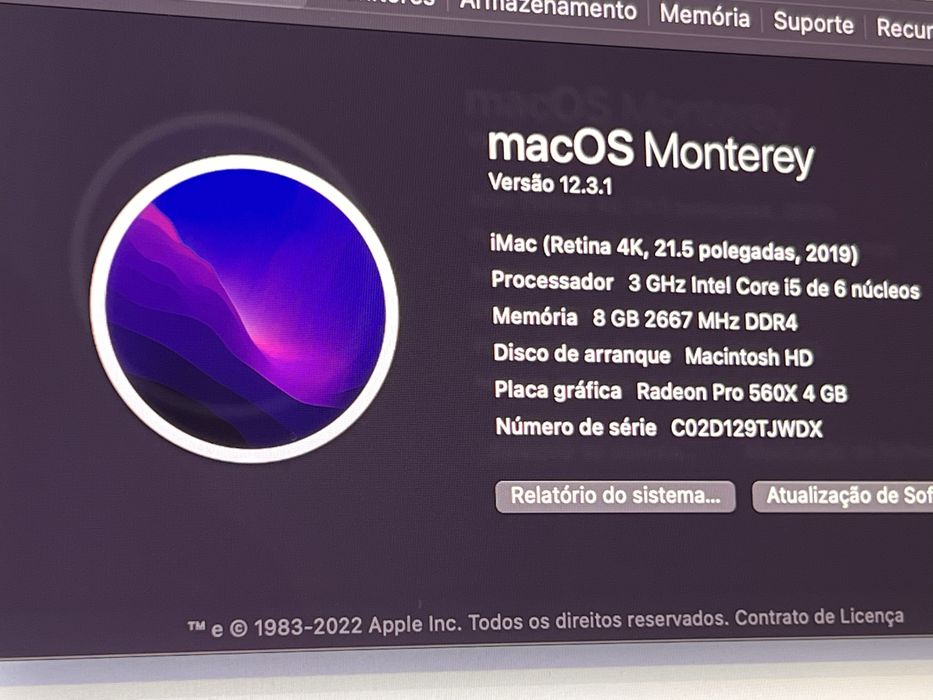
Task: Select the Macintosh HD startup disk value
Action: tap(749, 357)
